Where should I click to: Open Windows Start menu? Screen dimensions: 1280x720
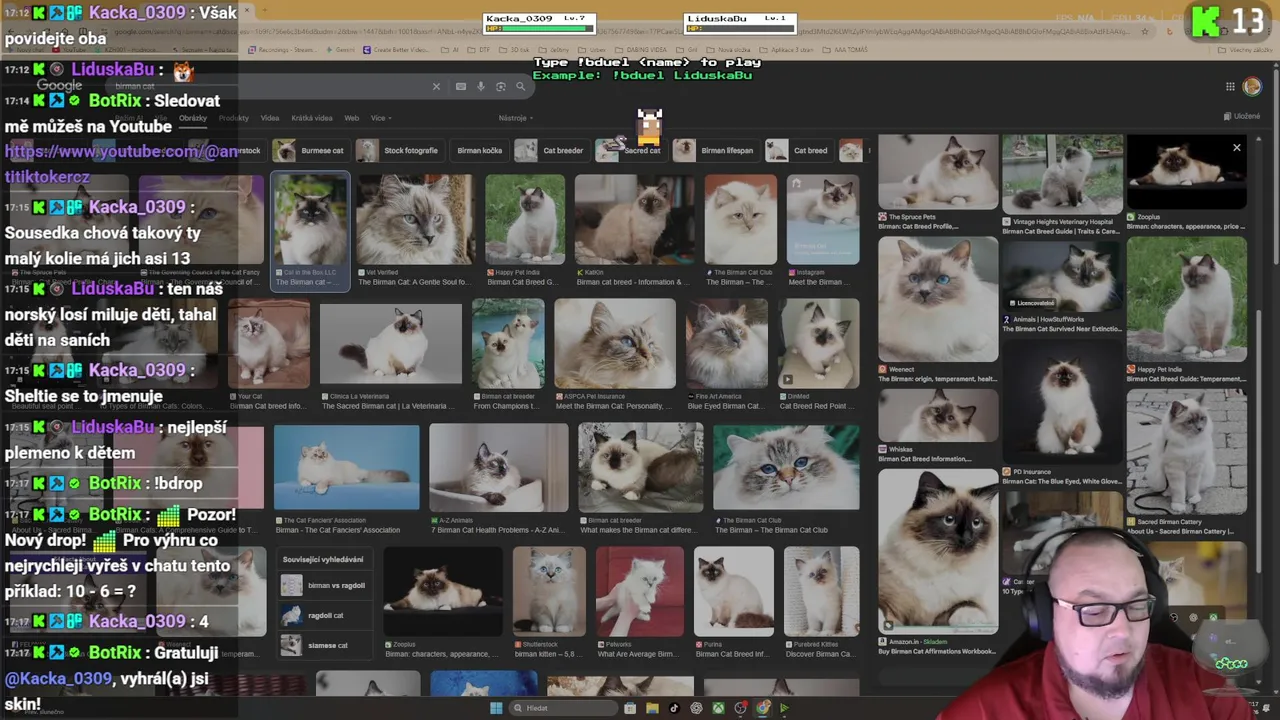point(495,708)
